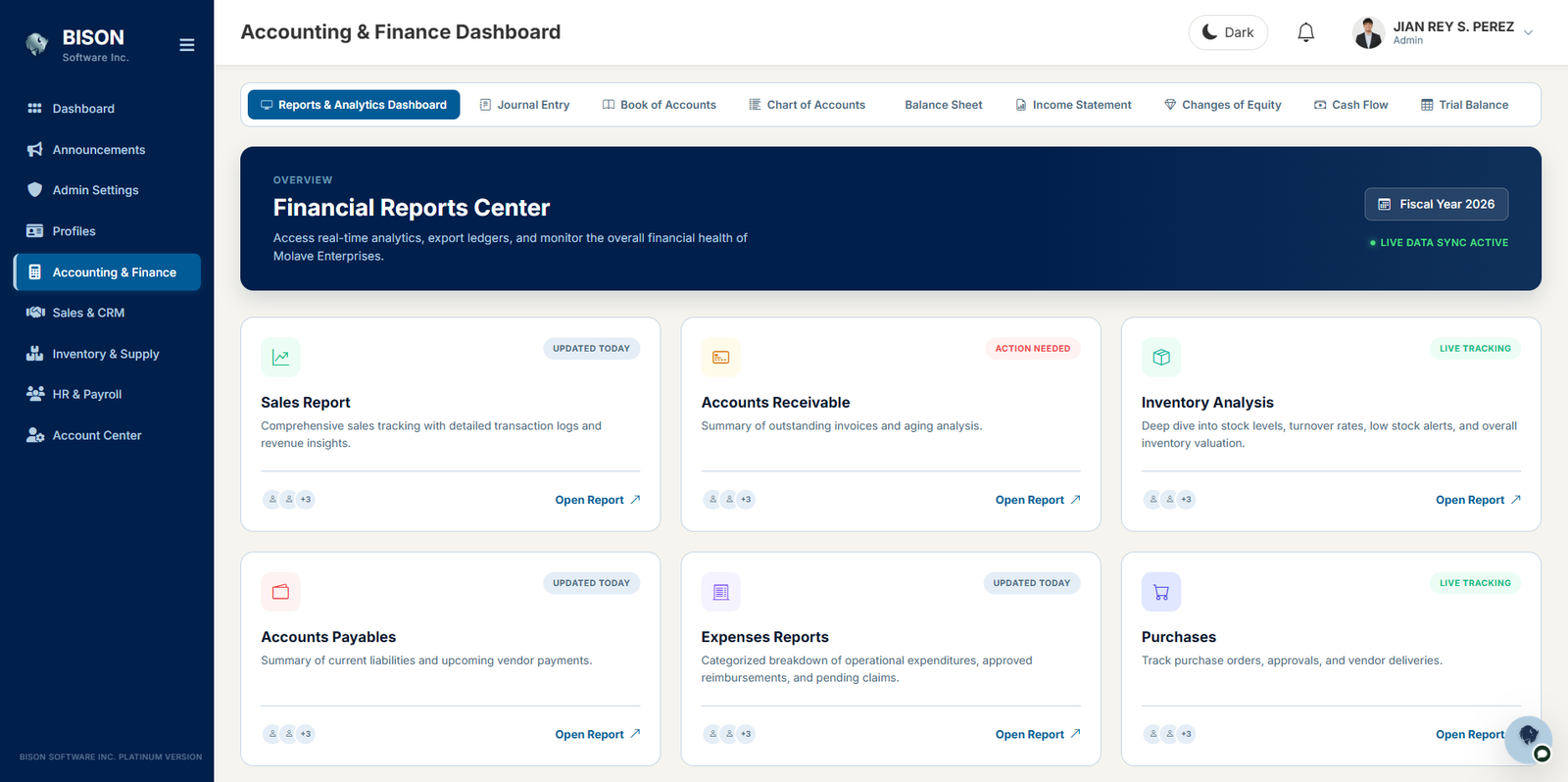Viewport: 1568px width, 782px height.
Task: Click +3 users badge on Purchases card
Action: pos(1186,734)
